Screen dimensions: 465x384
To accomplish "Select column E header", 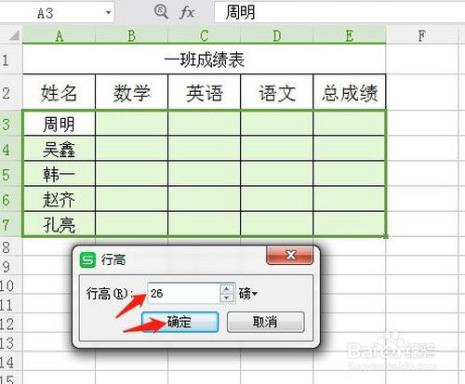I will tap(350, 36).
